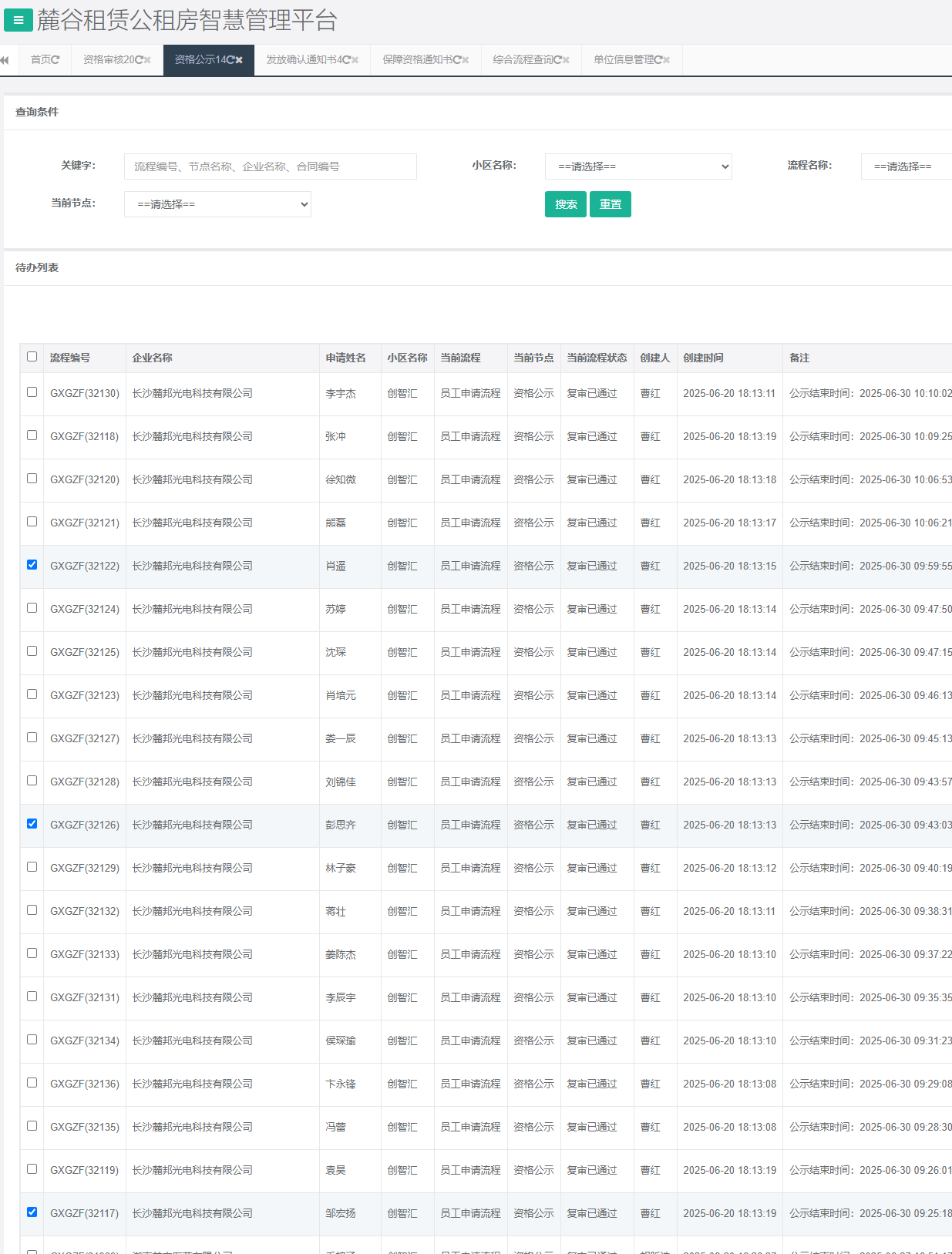Click the tab scroll-left double arrow

[x=5, y=60]
